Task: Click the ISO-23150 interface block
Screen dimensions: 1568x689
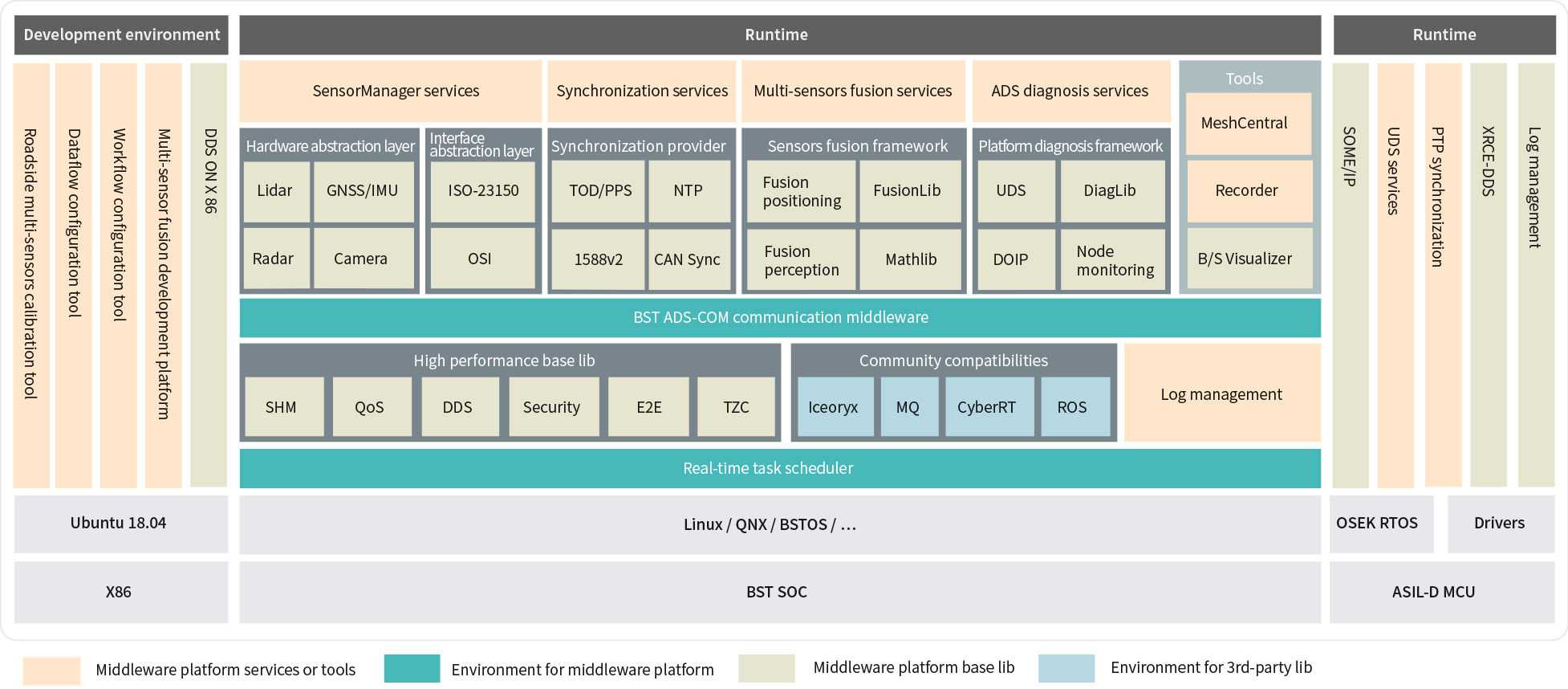Action: (x=482, y=191)
